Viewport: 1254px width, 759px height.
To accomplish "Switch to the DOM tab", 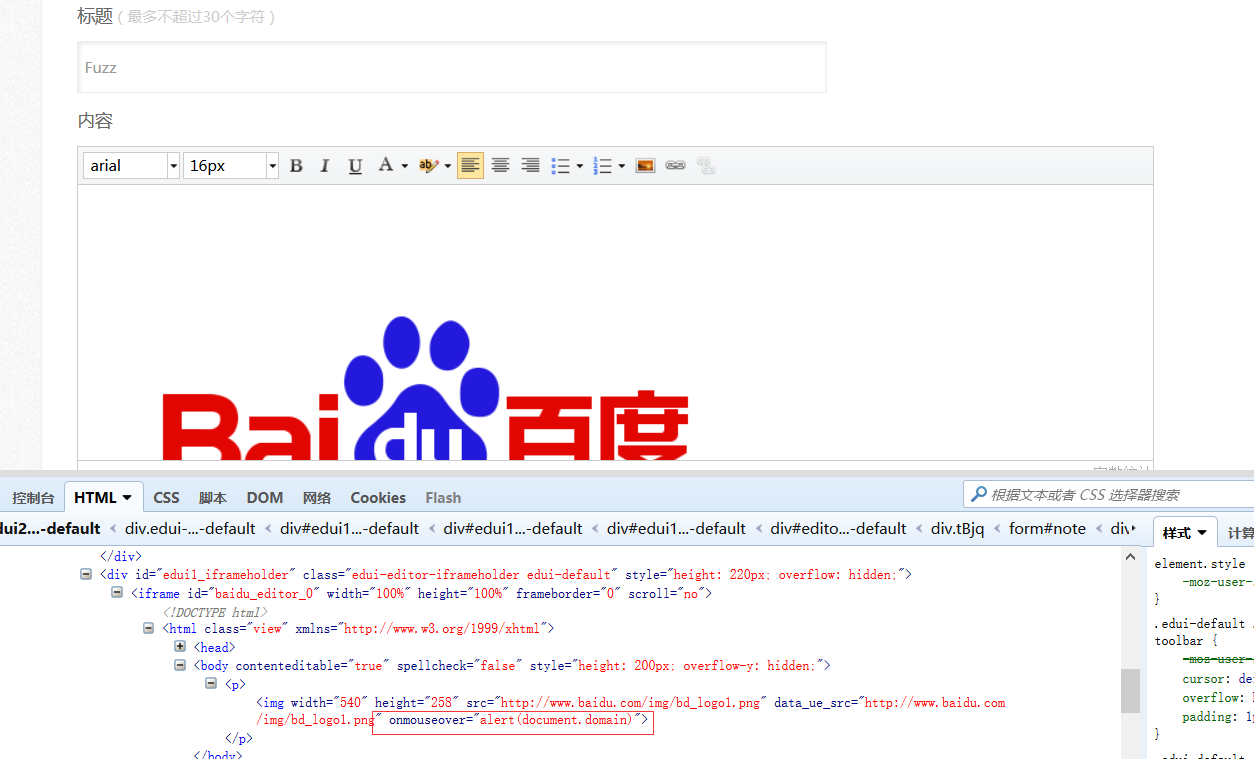I will [265, 497].
